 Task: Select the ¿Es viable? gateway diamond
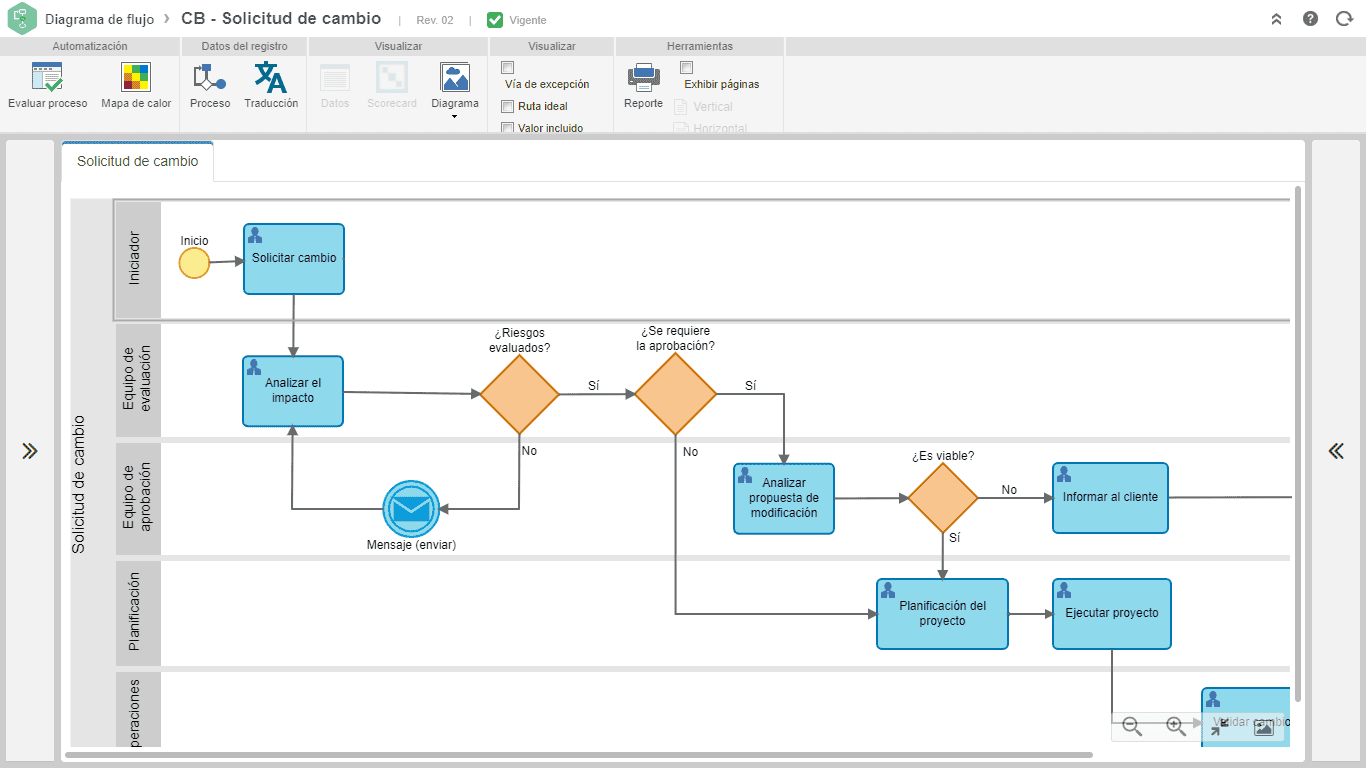943,498
